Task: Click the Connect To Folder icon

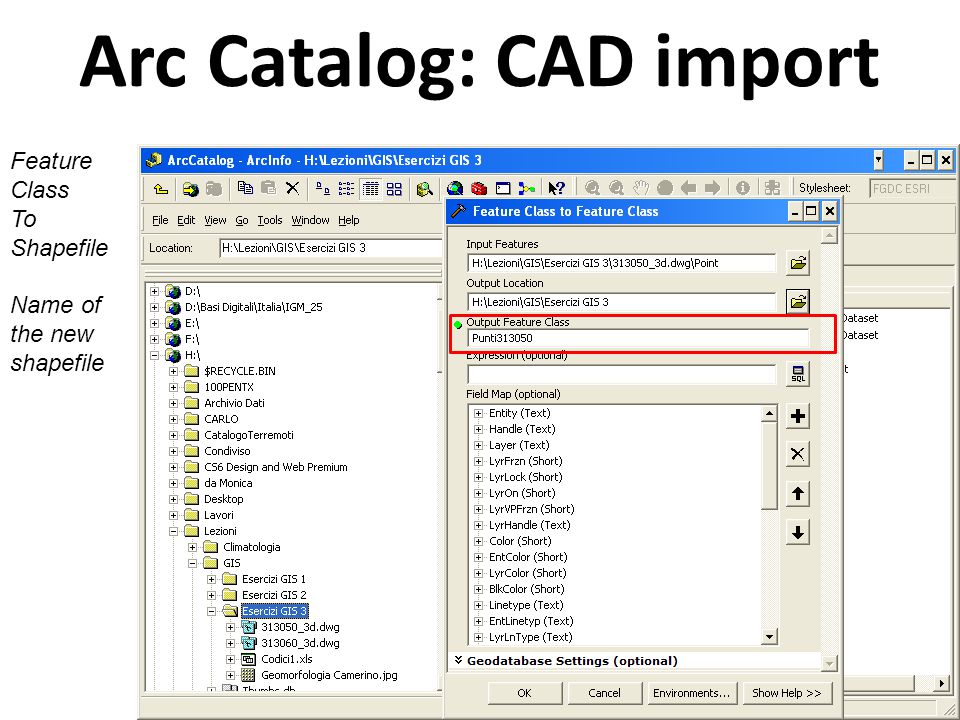Action: coord(190,189)
